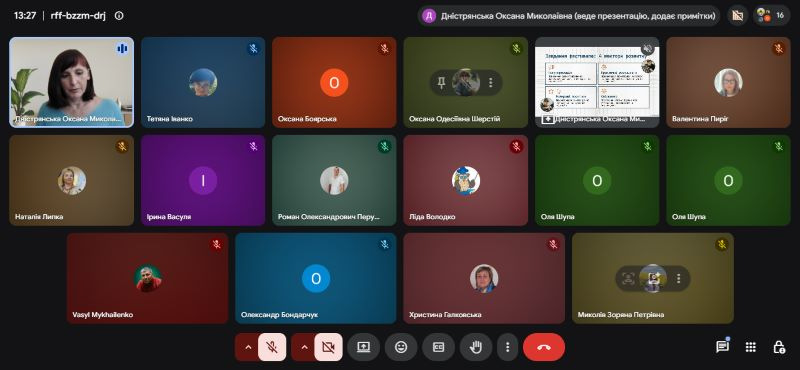
Task: Click muted speaker icon on presentation tile
Action: click(x=647, y=48)
